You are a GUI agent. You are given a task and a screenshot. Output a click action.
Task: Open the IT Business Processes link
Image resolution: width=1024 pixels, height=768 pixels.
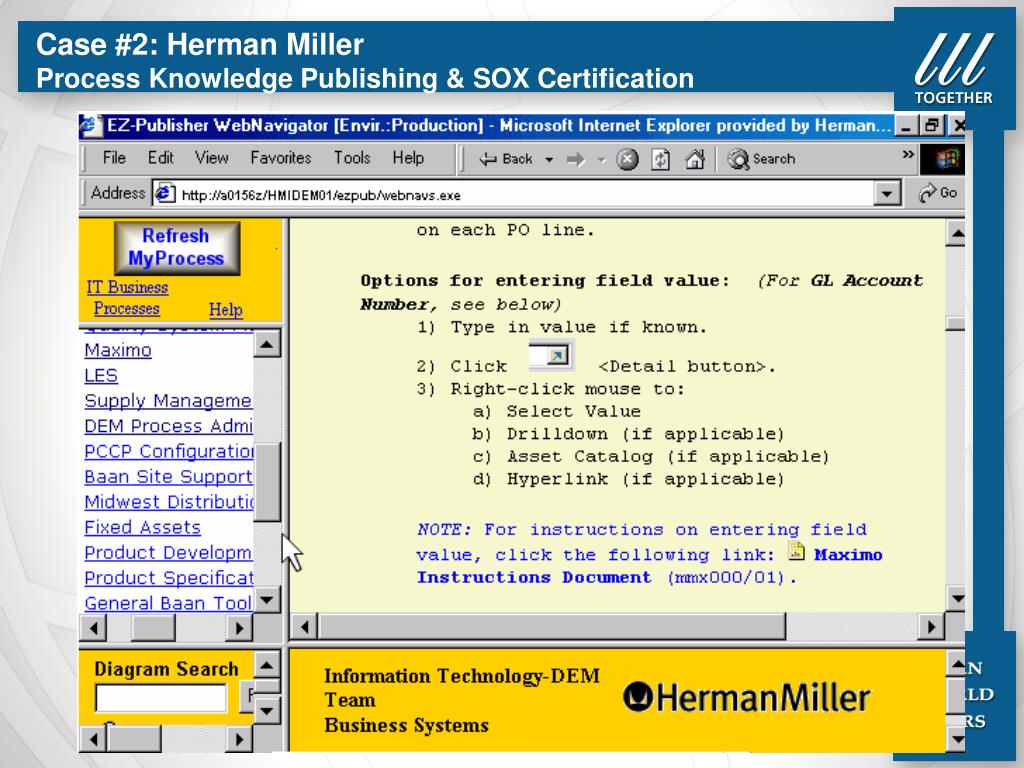pyautogui.click(x=127, y=298)
